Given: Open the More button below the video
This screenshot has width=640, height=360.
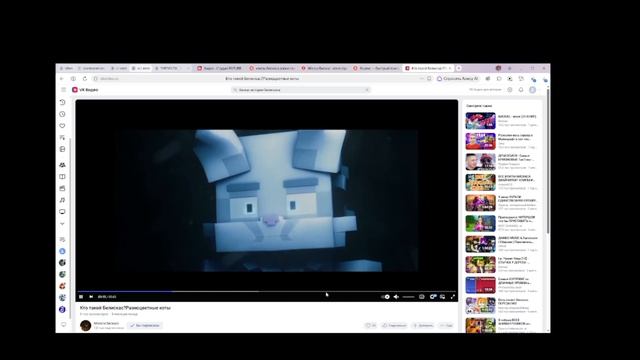Looking at the screenshot, I should [x=446, y=325].
